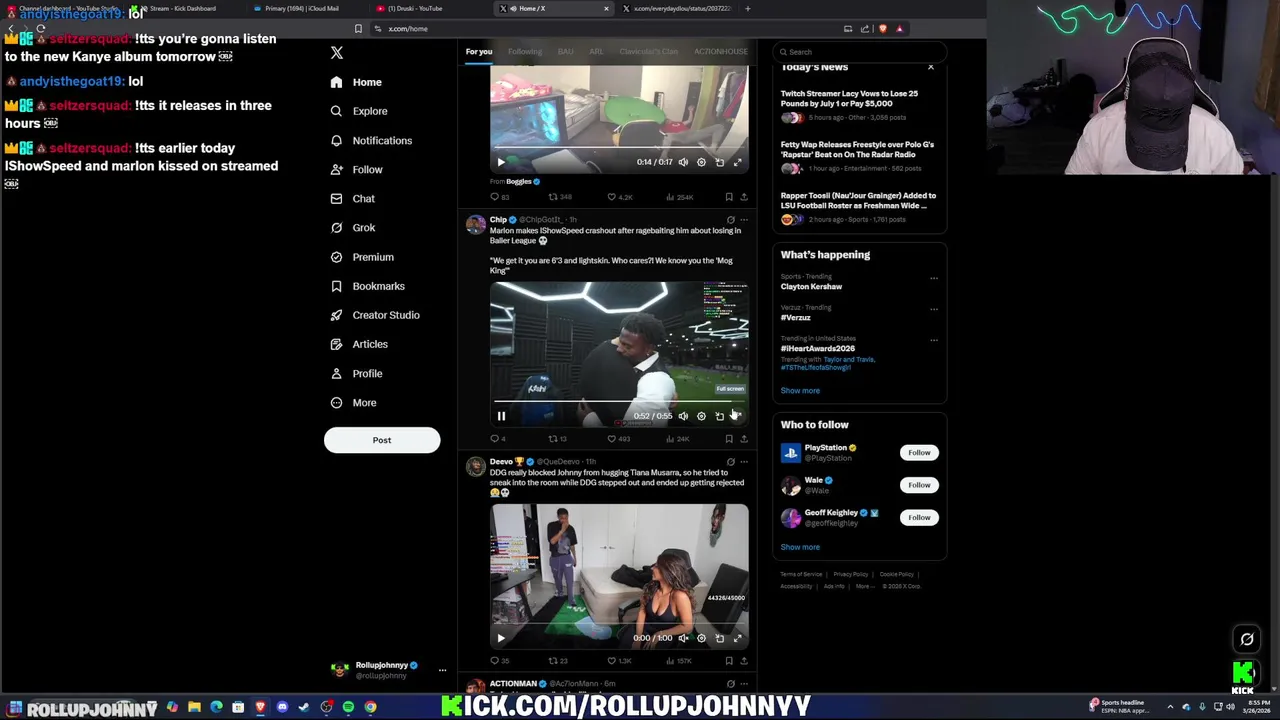The image size is (1280, 720).
Task: Open Profile from the sidebar
Action: point(356,373)
